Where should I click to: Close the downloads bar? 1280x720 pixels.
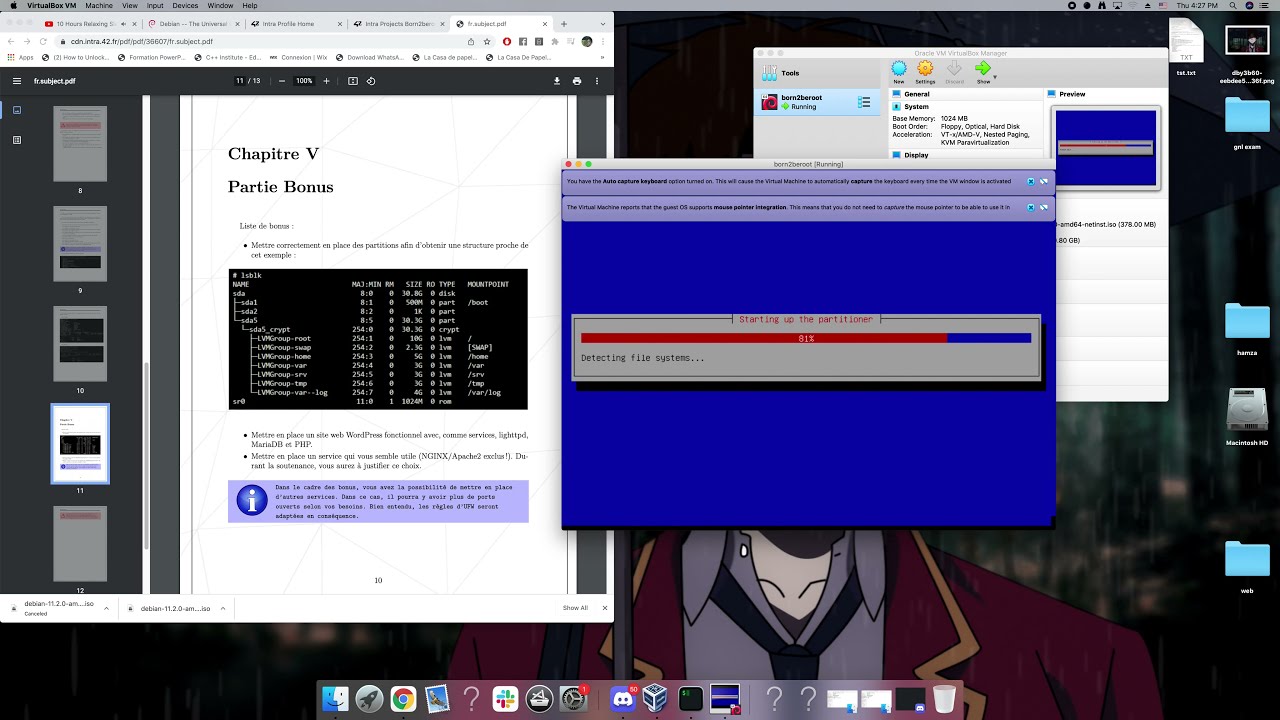[x=604, y=607]
